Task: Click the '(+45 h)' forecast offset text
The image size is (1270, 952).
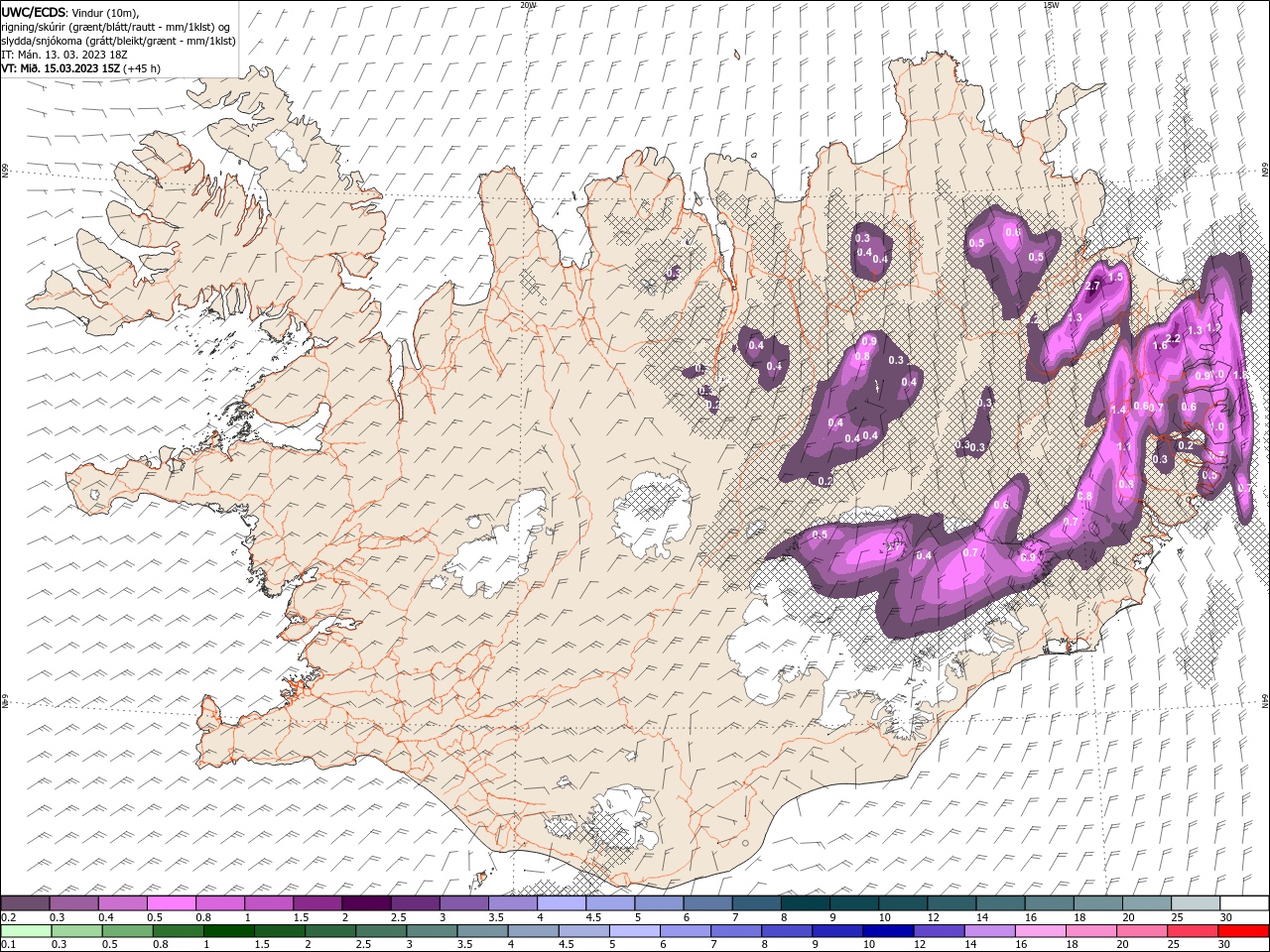Action: pyautogui.click(x=143, y=68)
